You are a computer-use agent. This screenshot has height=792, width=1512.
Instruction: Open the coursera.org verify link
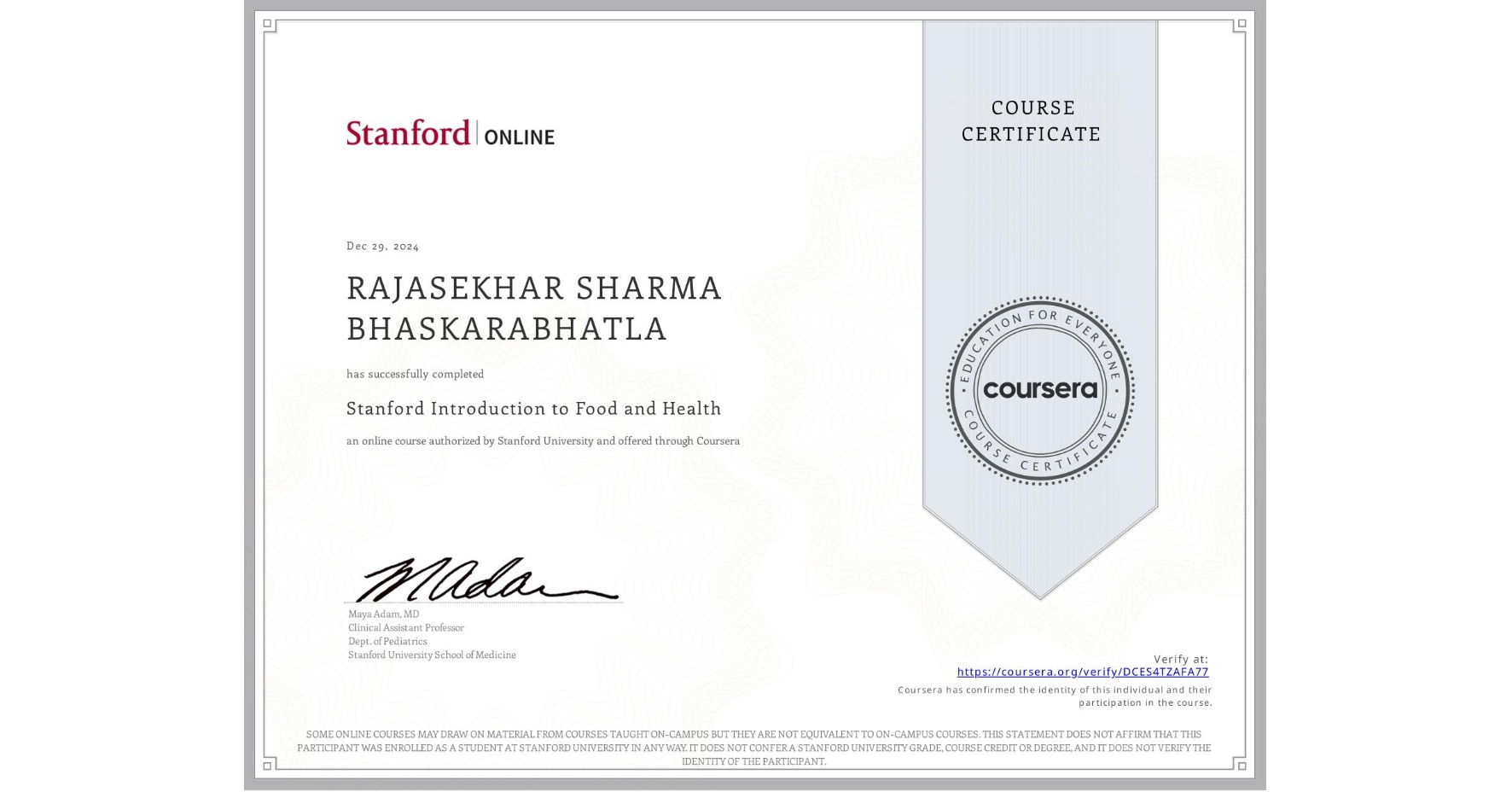(1083, 672)
